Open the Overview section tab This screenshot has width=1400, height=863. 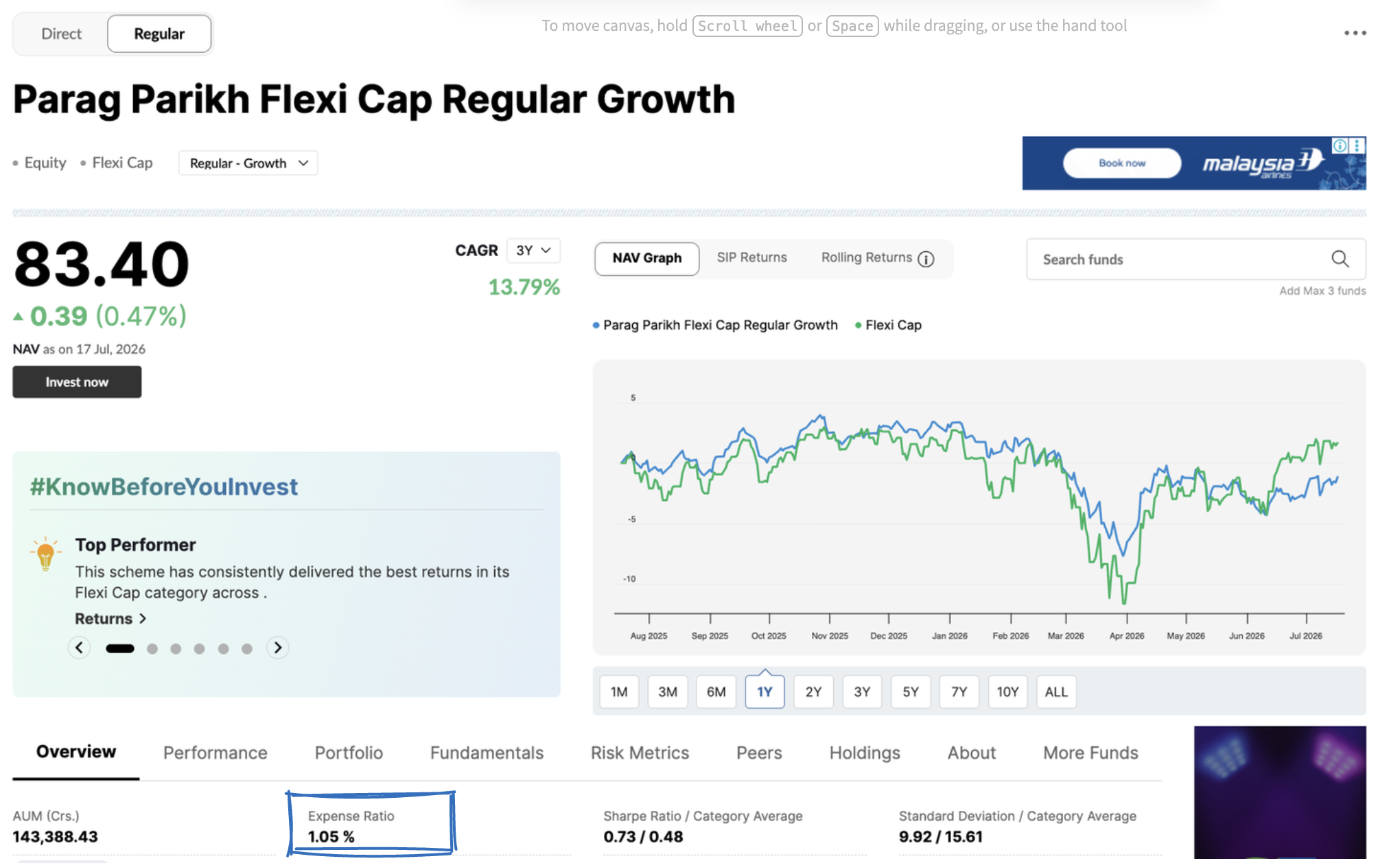tap(76, 752)
